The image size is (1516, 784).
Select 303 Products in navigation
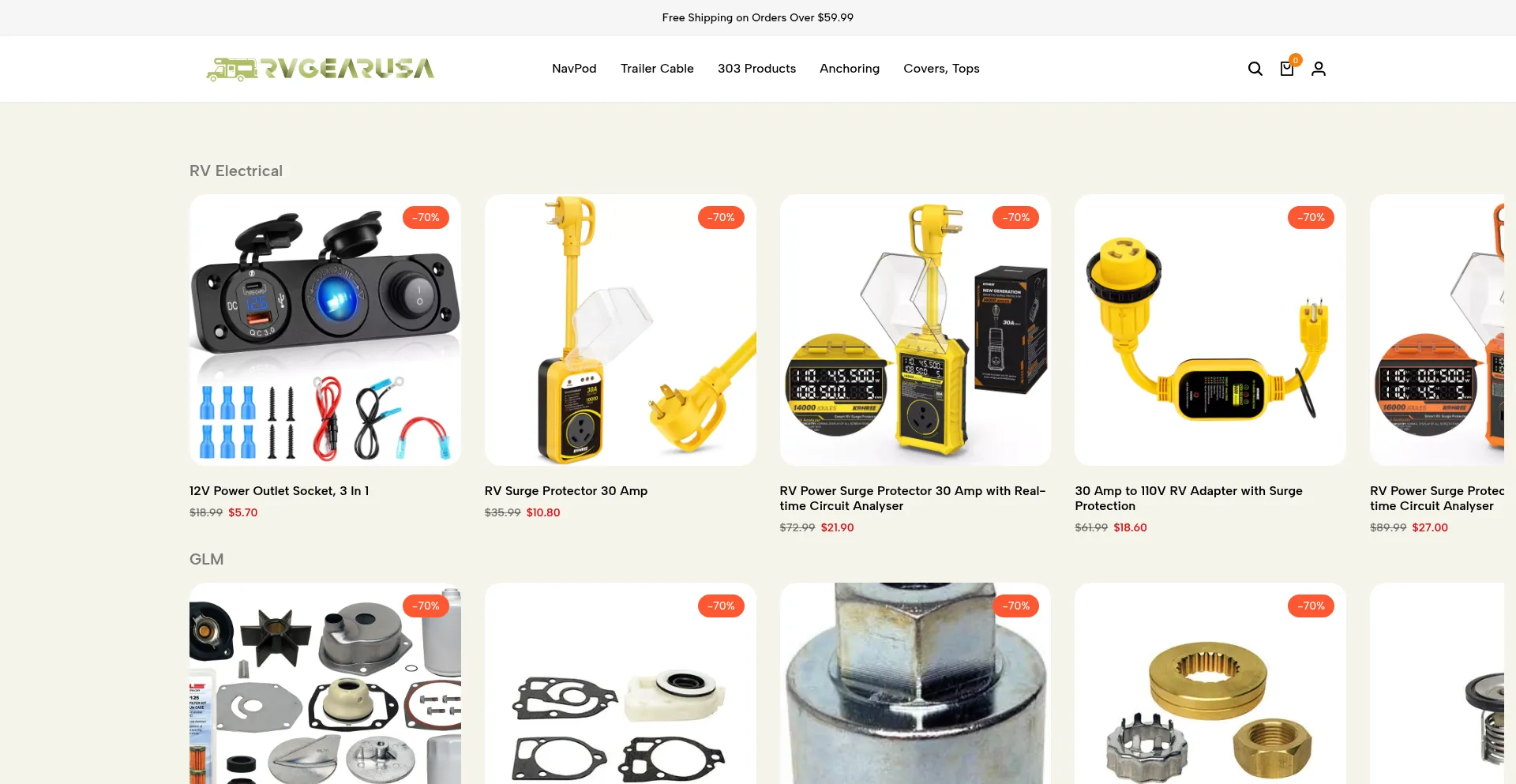pyautogui.click(x=756, y=69)
